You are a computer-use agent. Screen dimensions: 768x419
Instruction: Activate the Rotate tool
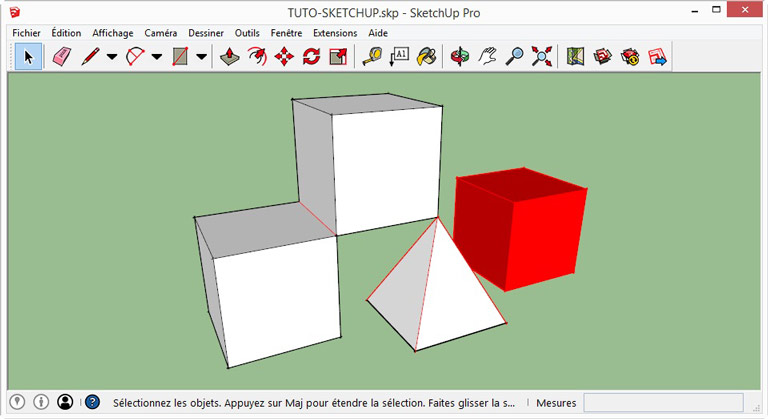click(x=312, y=57)
